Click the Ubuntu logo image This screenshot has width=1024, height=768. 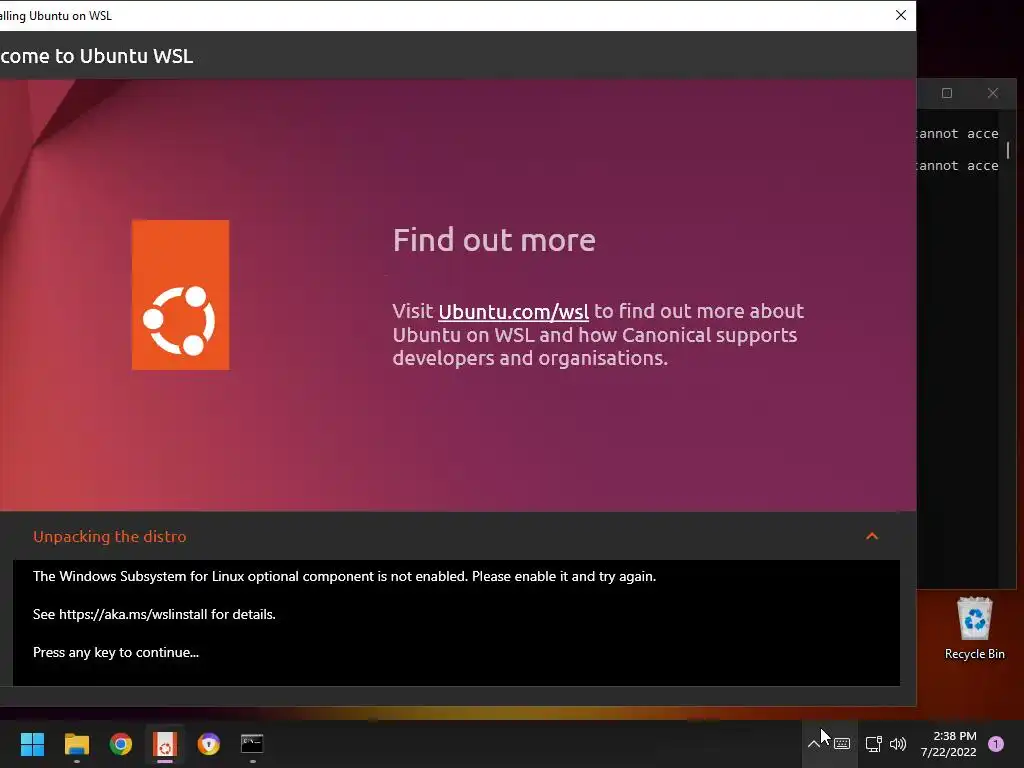tap(180, 295)
